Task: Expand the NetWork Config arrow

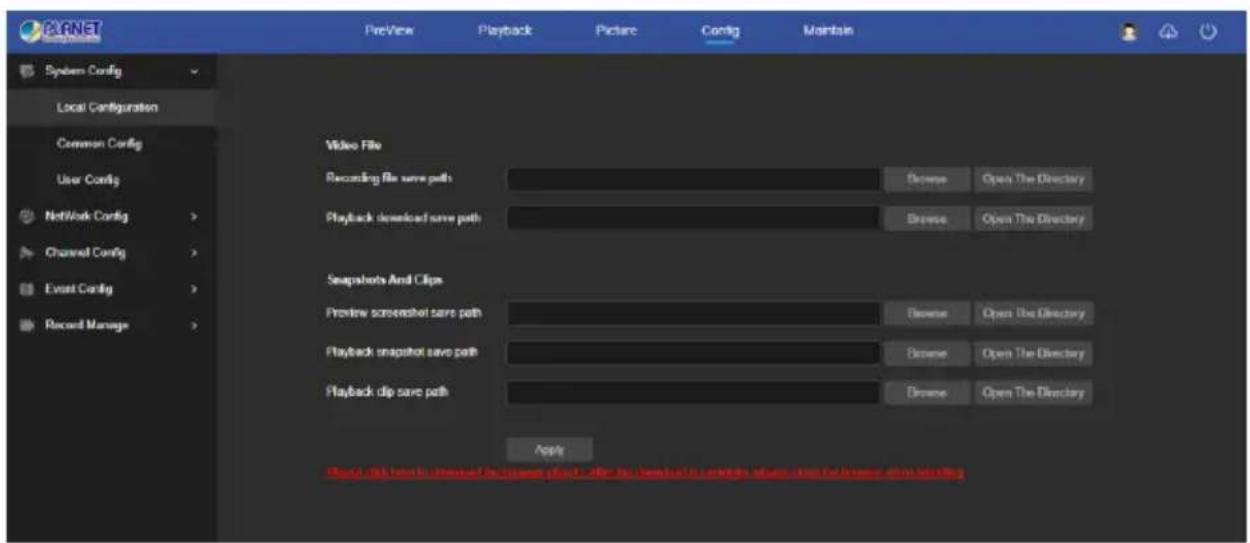Action: 194,216
